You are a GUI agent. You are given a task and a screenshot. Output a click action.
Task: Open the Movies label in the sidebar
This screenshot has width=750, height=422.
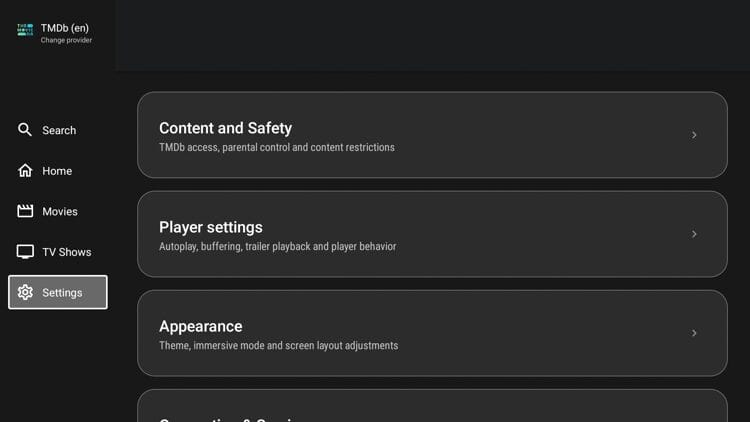60,211
